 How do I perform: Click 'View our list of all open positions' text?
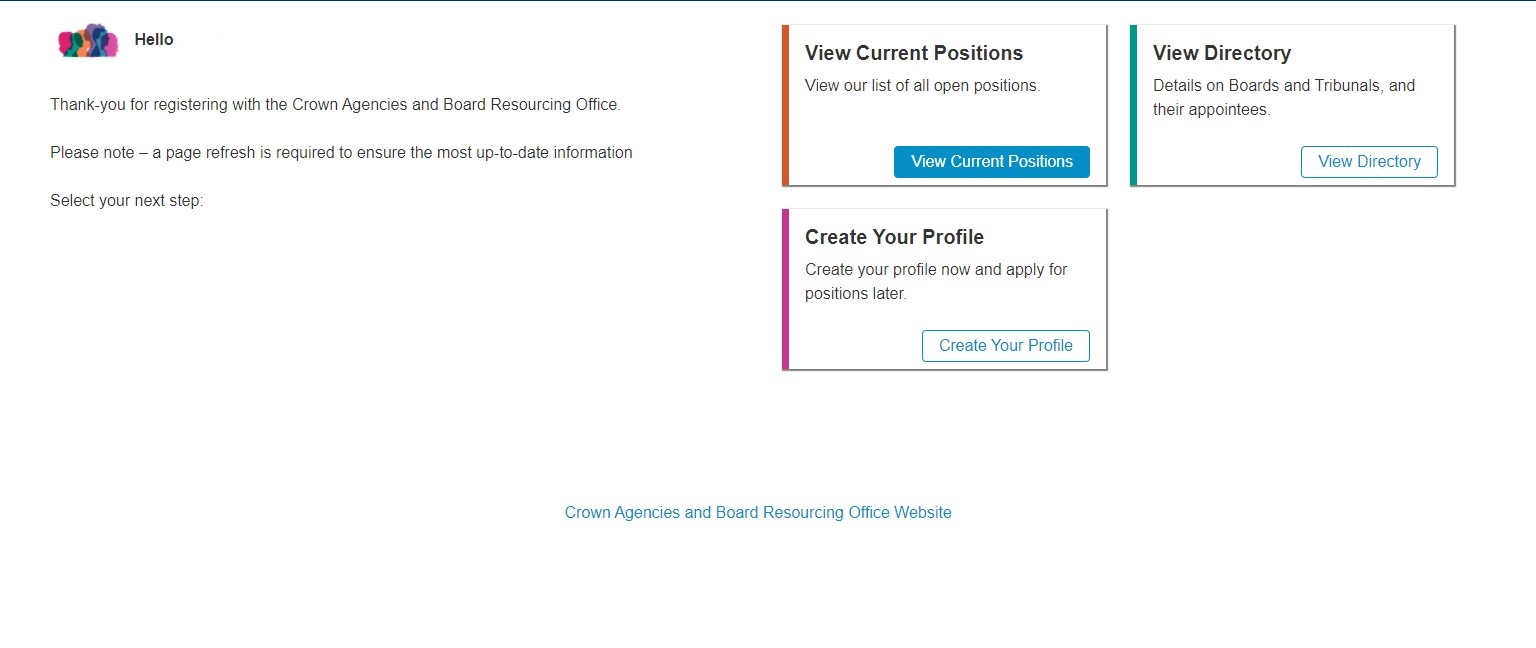pyautogui.click(x=923, y=86)
